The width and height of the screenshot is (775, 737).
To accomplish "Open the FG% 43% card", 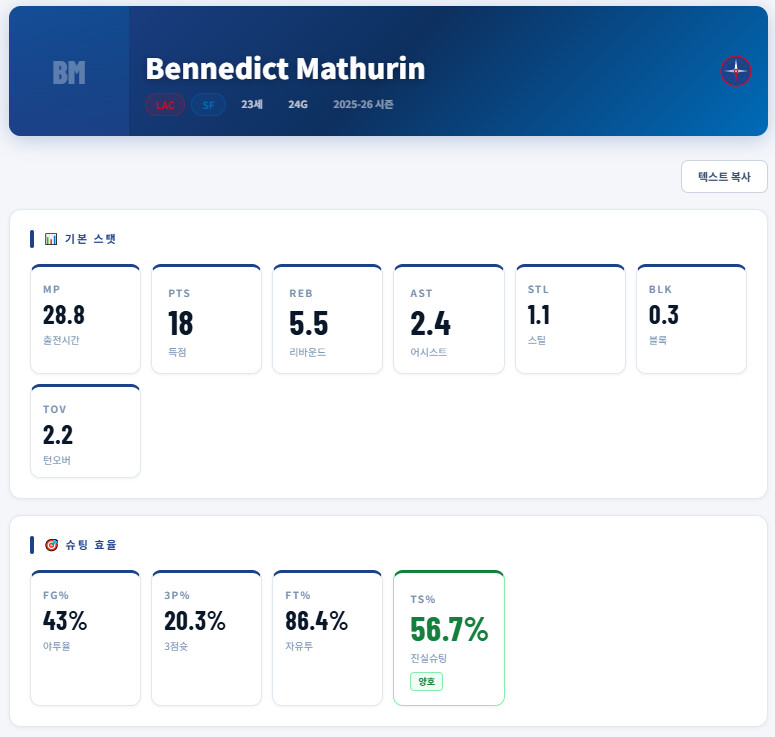I will tap(85, 638).
